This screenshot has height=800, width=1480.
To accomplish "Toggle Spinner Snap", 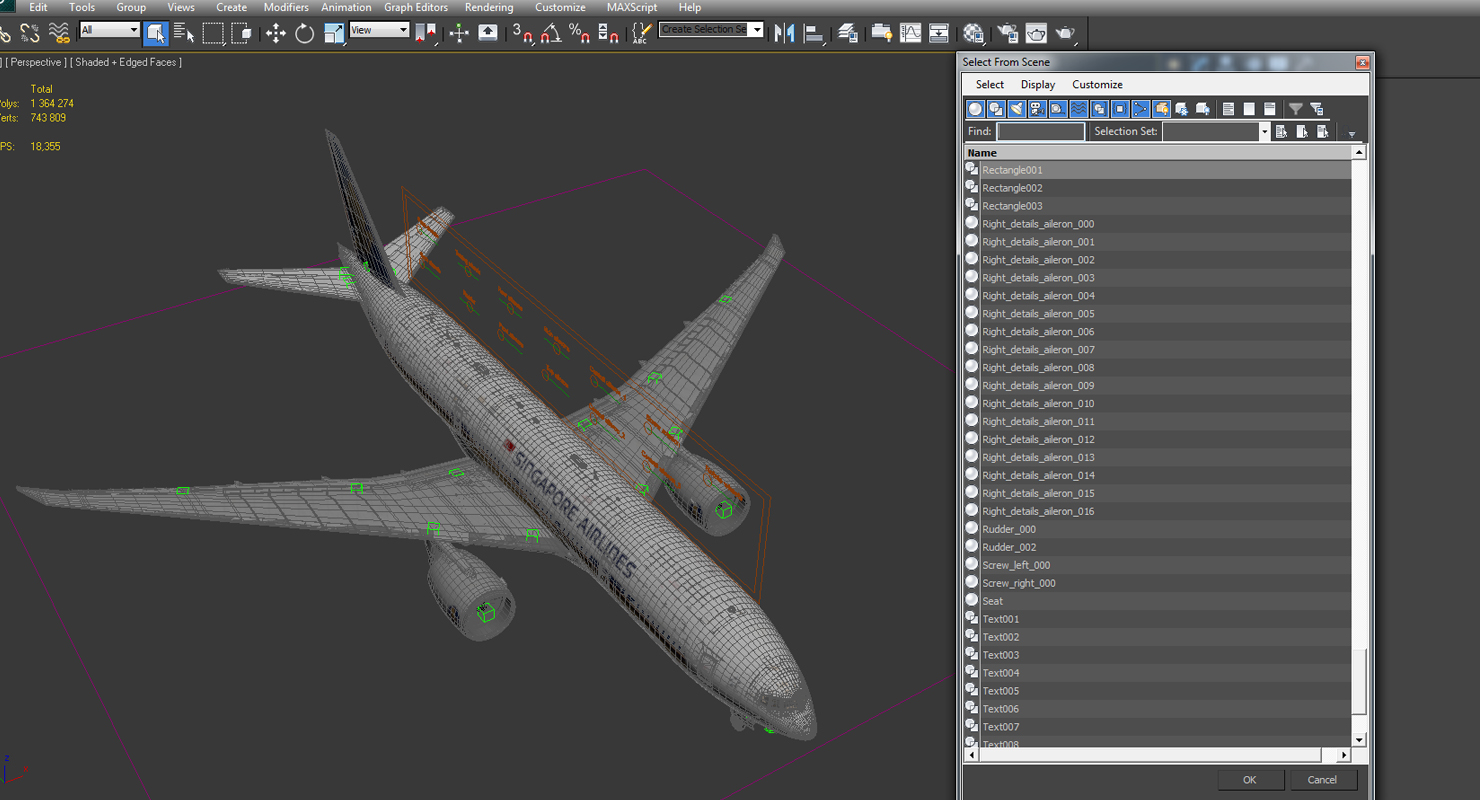I will pyautogui.click(x=608, y=33).
